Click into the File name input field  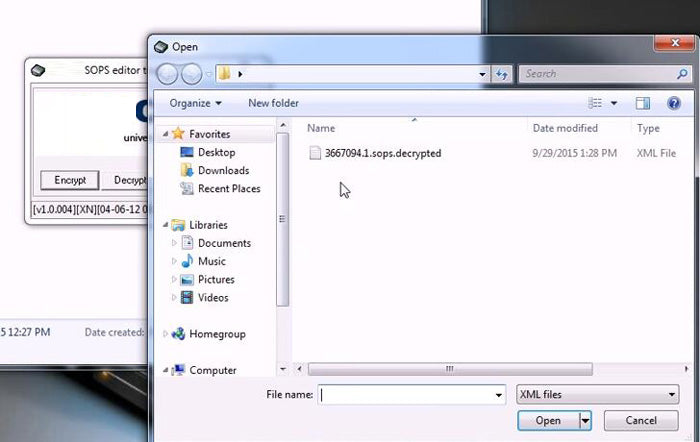click(405, 395)
